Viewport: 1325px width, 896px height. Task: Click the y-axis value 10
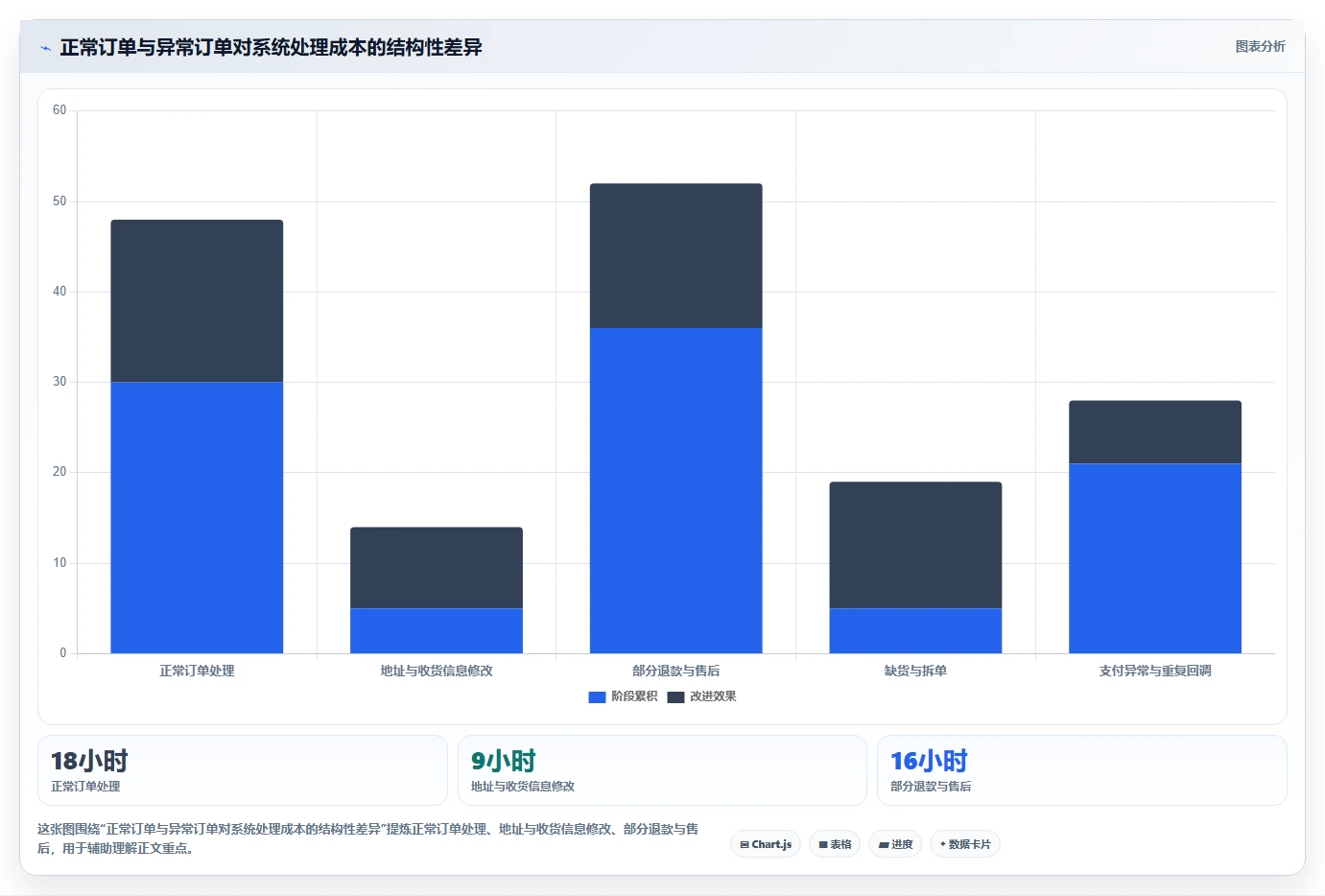[59, 563]
